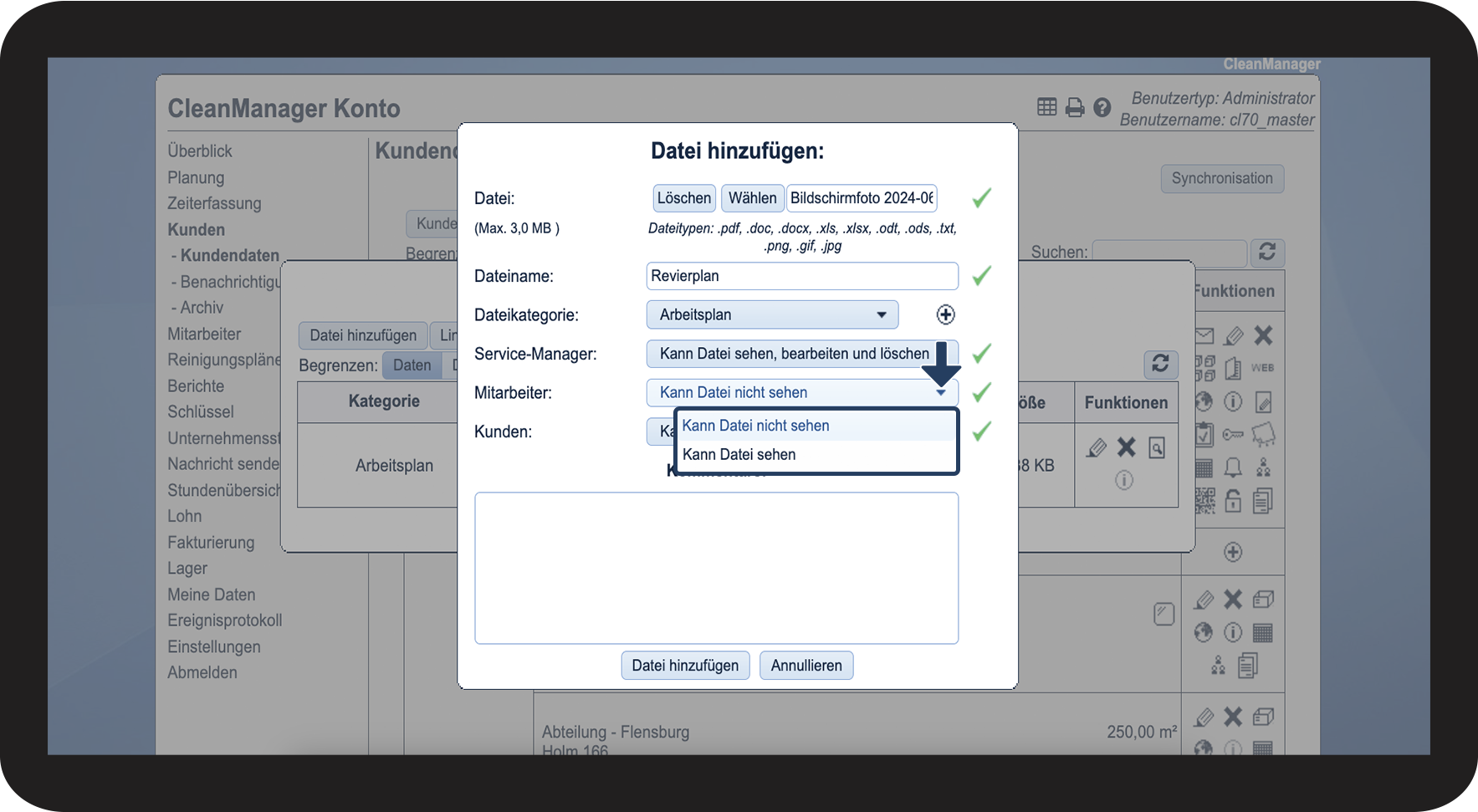This screenshot has height=812, width=1478.
Task: Click the printer icon in the header
Action: click(1075, 107)
